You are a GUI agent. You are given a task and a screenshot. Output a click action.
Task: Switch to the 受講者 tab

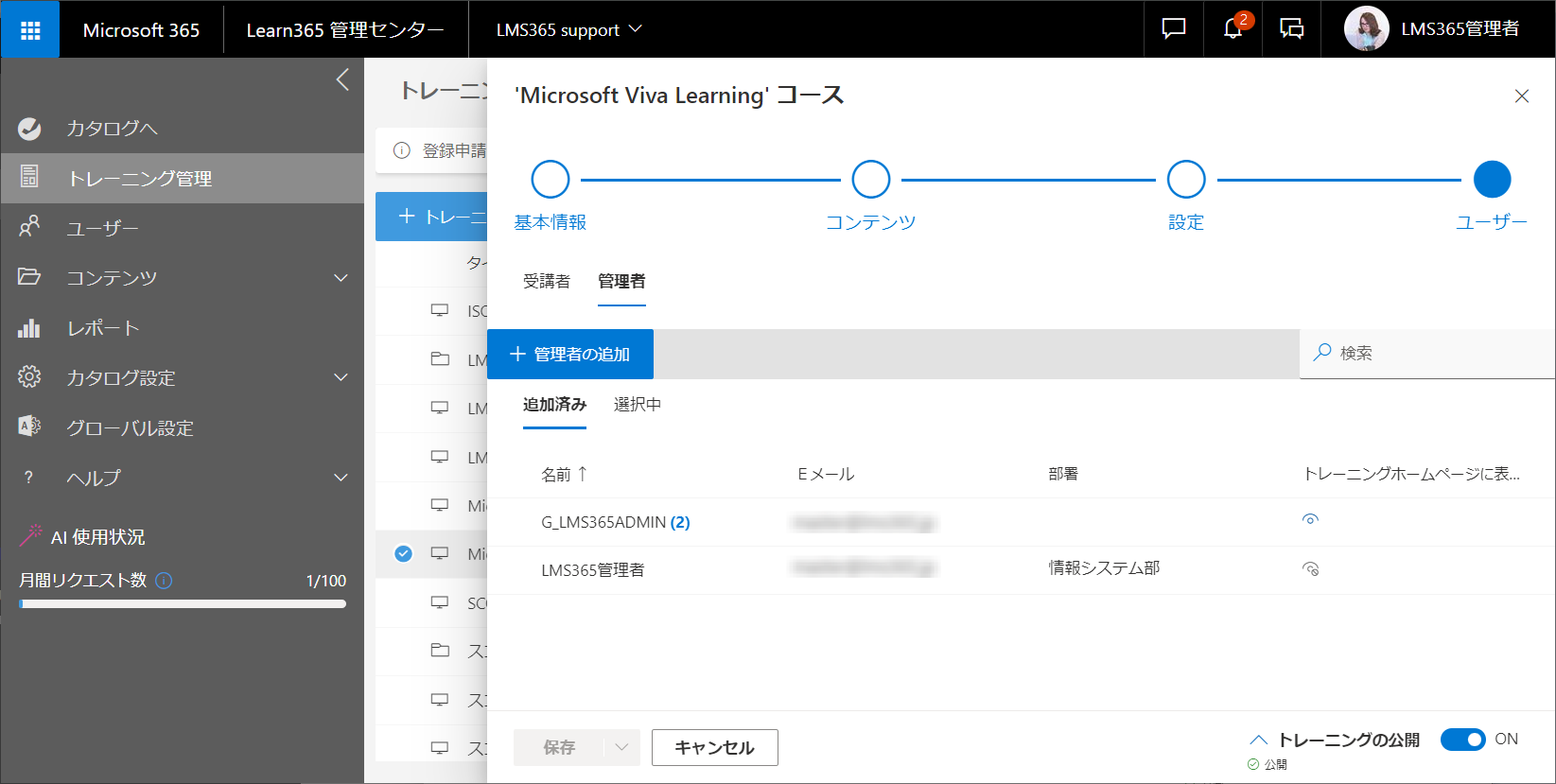point(547,281)
